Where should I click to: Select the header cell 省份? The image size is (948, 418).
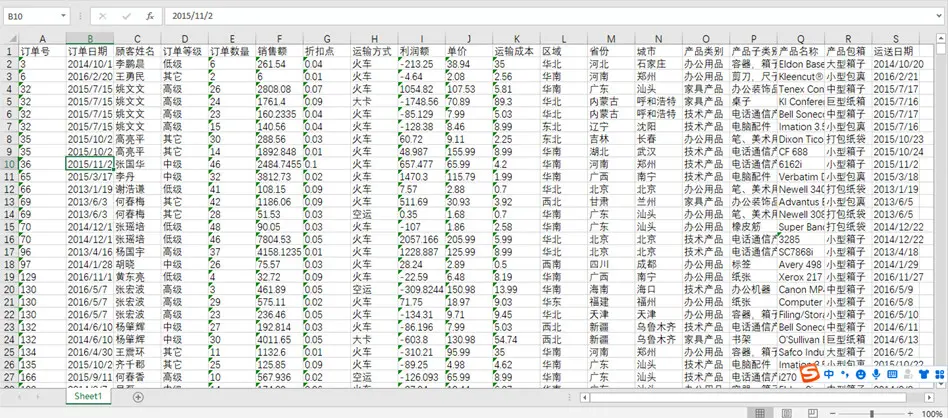point(611,51)
